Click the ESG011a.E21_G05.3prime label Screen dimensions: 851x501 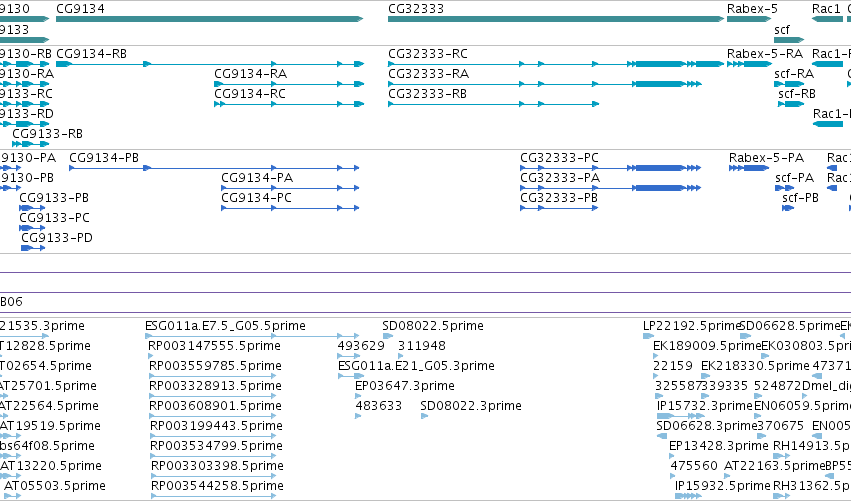click(x=416, y=366)
